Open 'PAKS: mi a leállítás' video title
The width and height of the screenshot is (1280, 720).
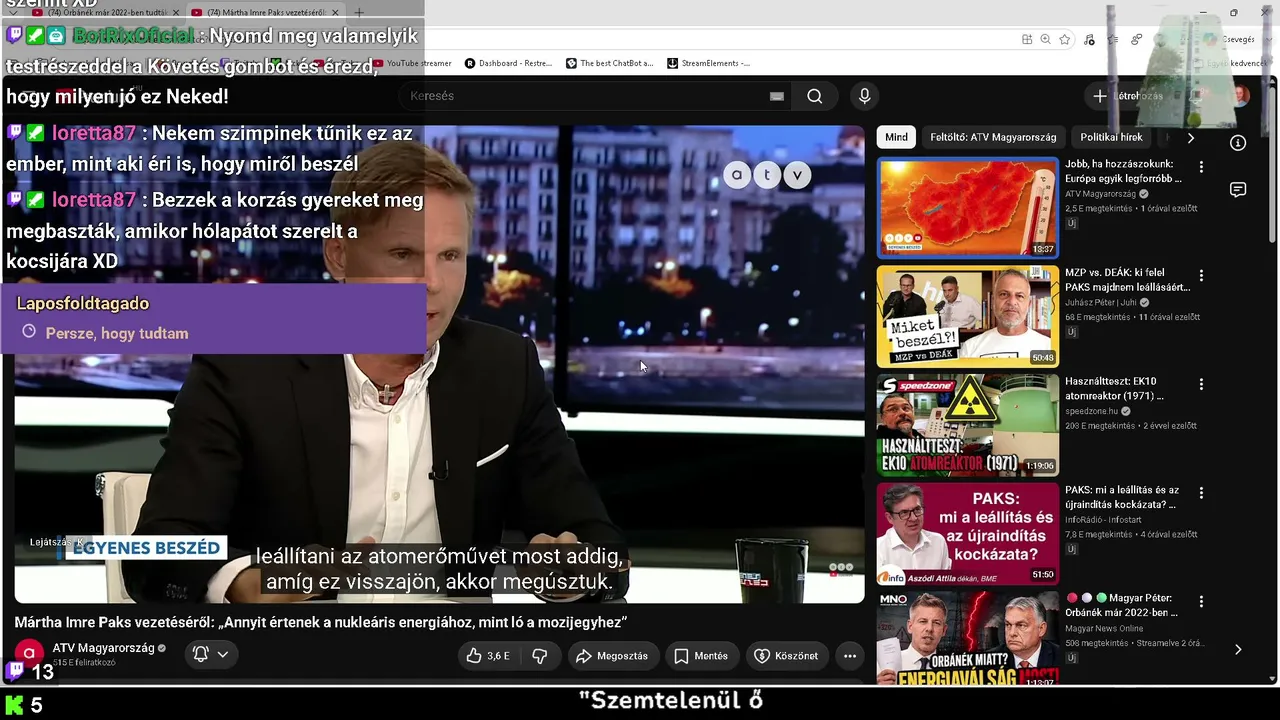[1122, 497]
